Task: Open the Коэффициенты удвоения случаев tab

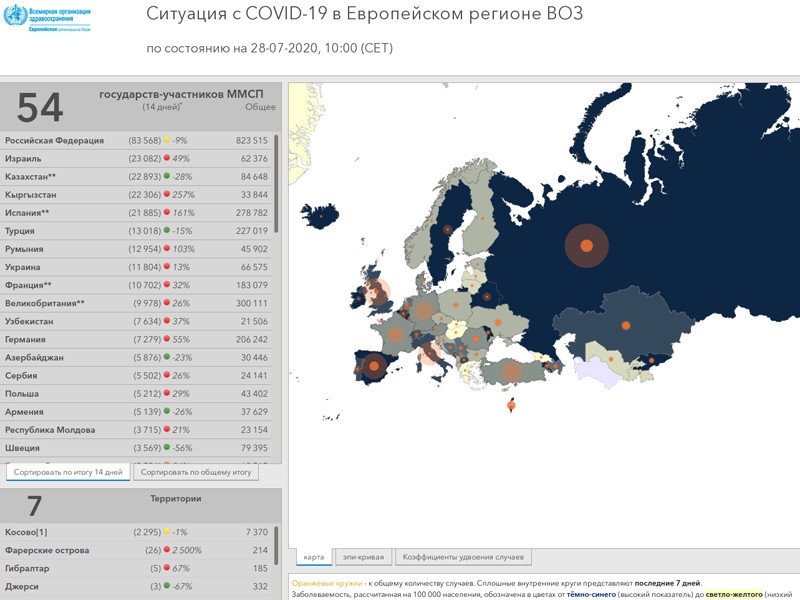Action: 463,557
